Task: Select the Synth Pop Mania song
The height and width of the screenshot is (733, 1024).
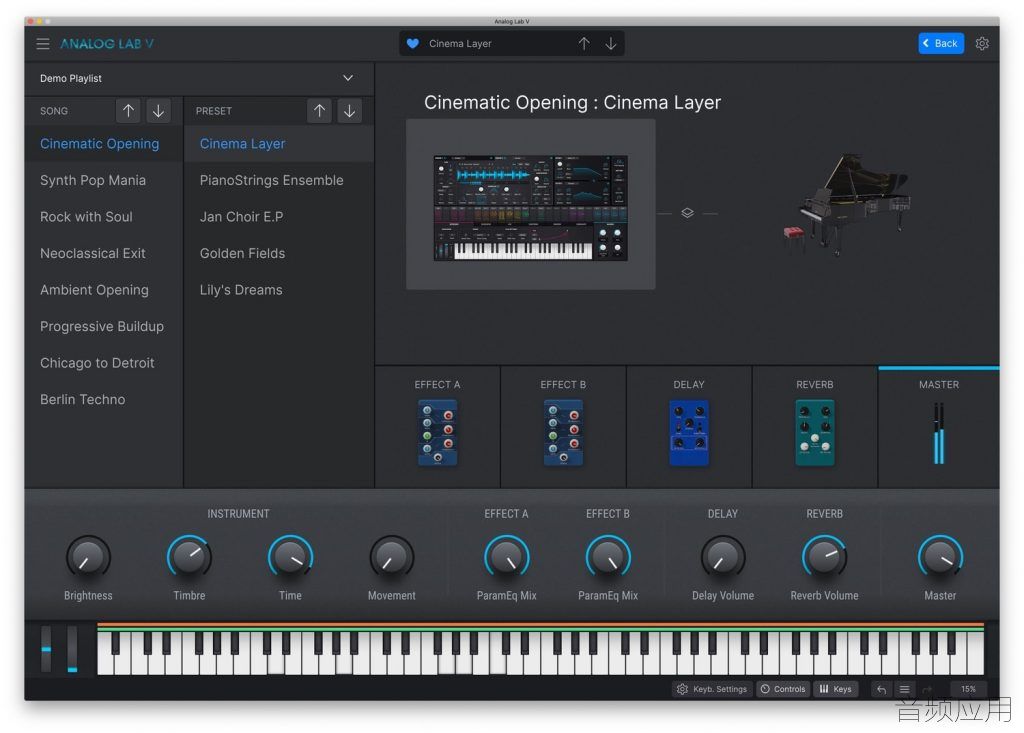Action: click(x=104, y=180)
